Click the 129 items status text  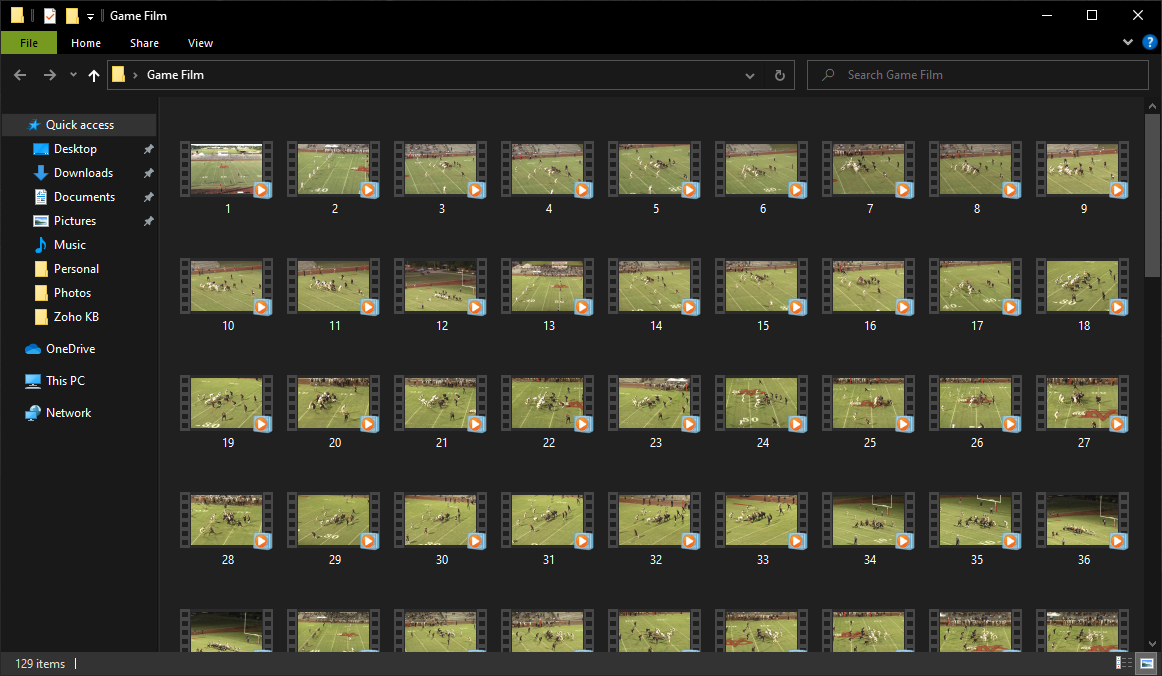pos(40,663)
